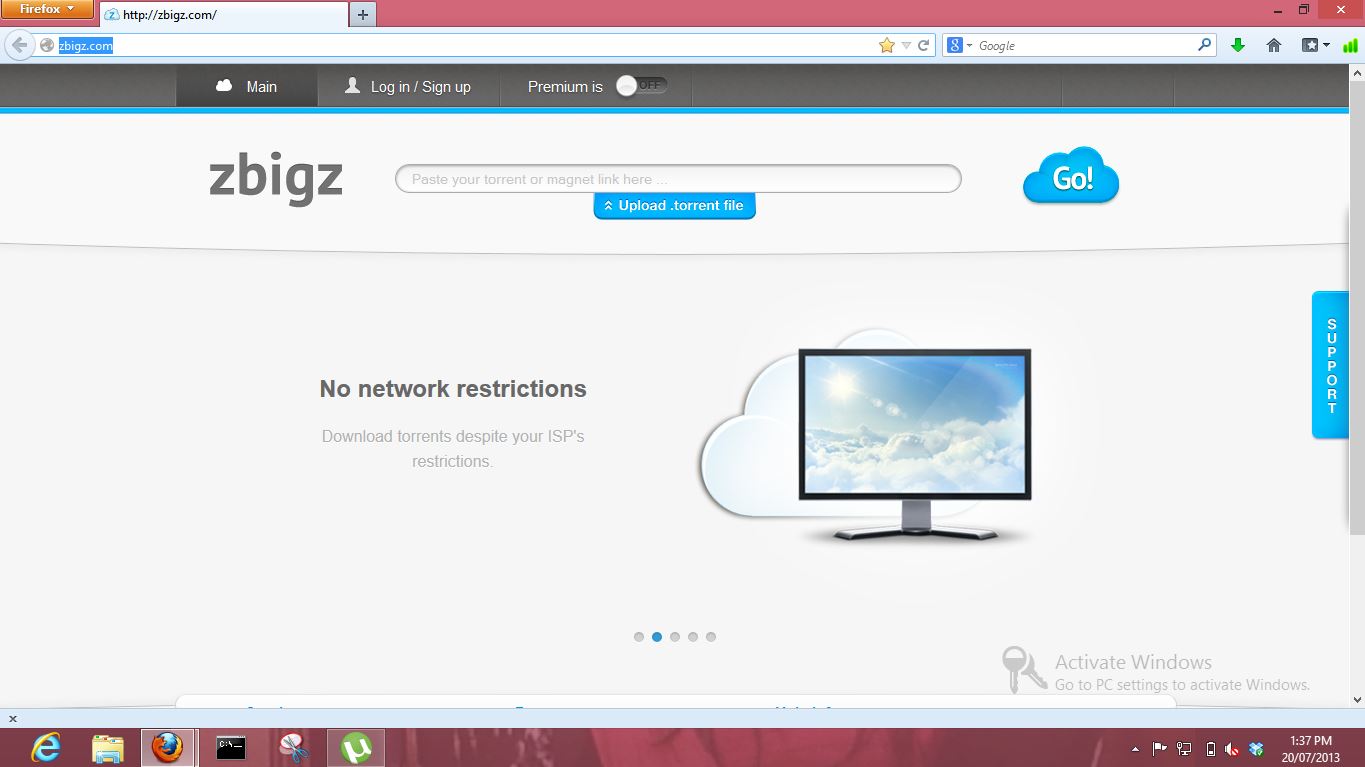Open Snipping Tool from the taskbar
Viewport: 1365px width, 767px height.
tap(293, 747)
